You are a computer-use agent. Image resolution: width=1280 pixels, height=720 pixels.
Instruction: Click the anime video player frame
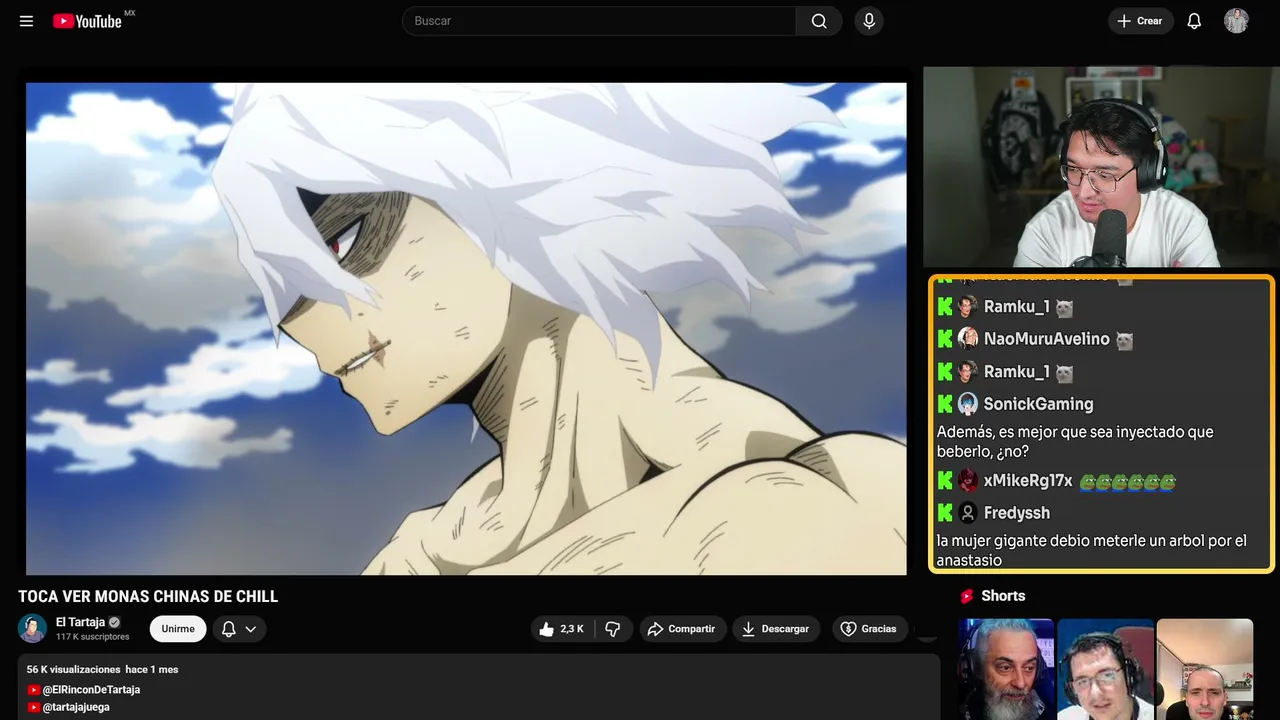point(466,328)
